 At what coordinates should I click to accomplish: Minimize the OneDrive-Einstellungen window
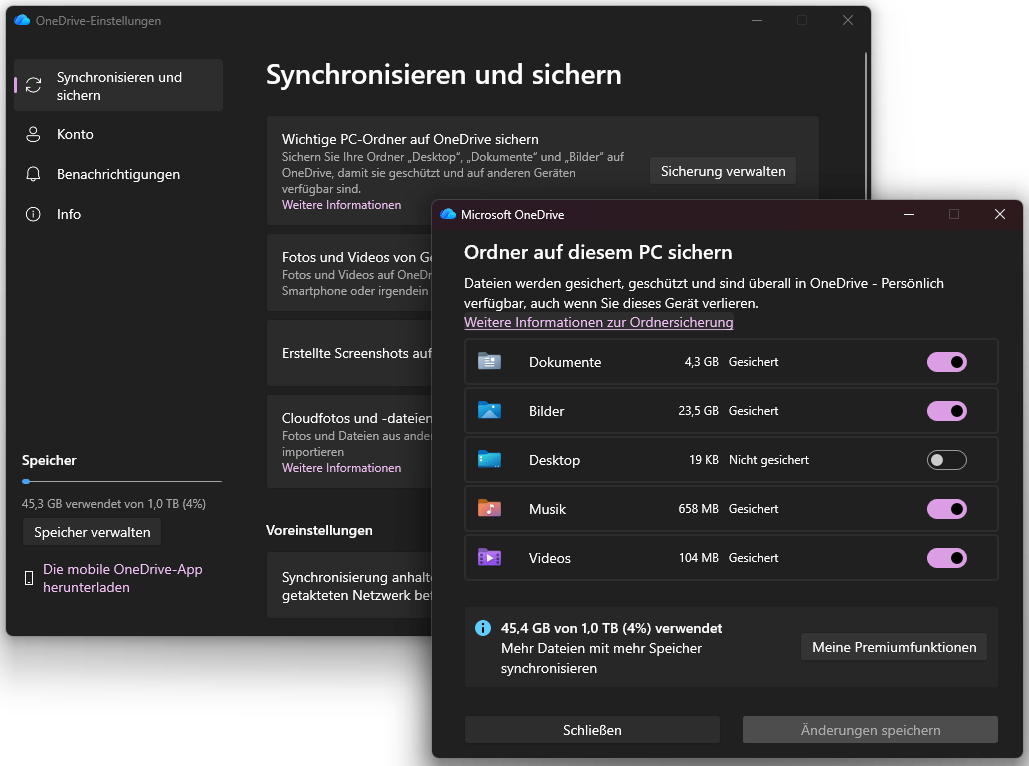(x=757, y=20)
